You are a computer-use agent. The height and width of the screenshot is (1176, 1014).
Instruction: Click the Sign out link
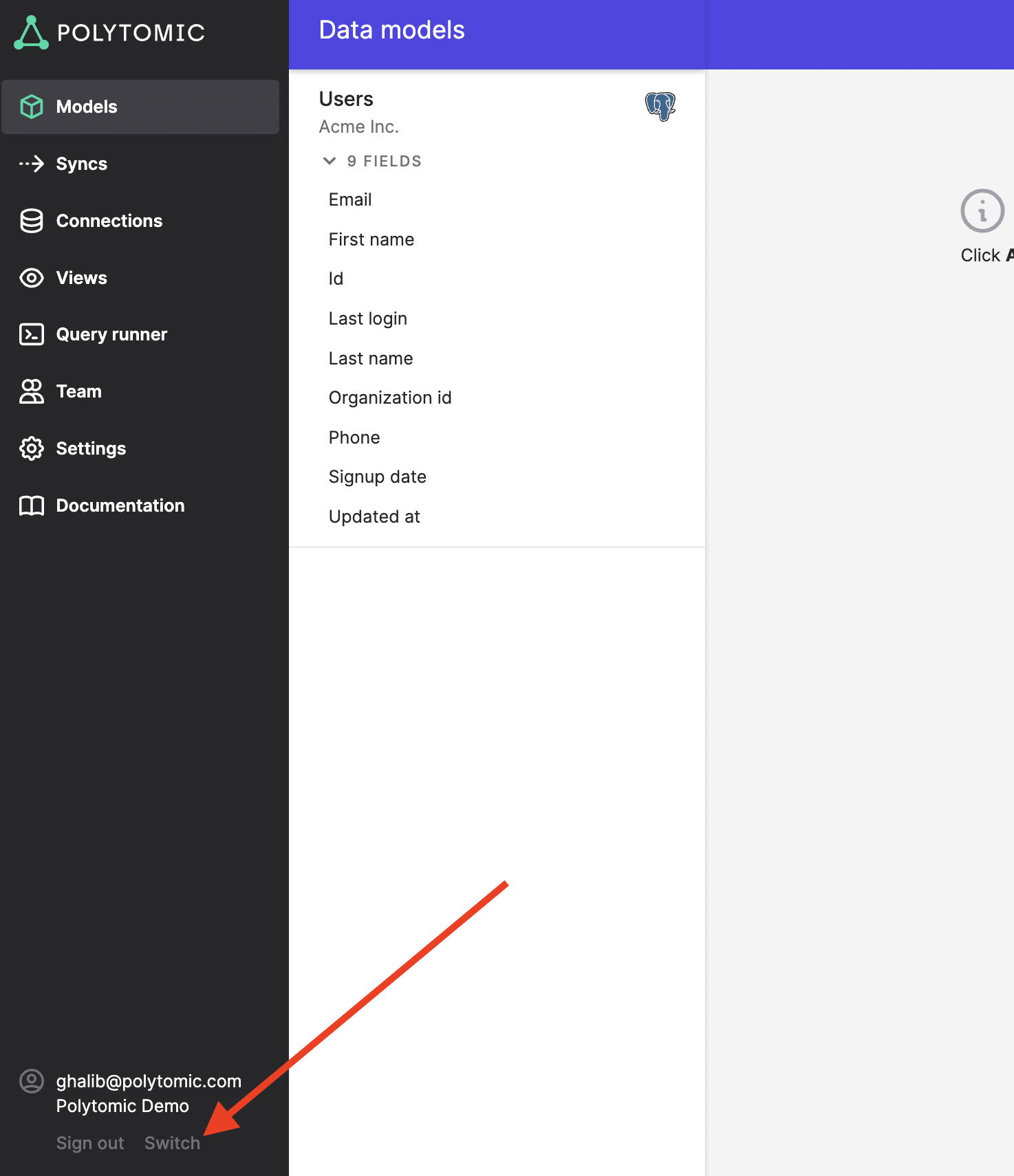(x=90, y=1143)
